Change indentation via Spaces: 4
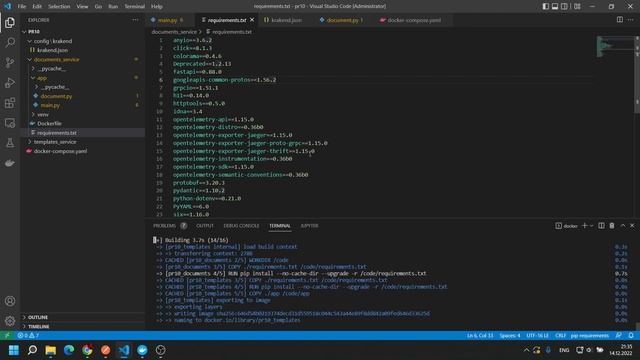This screenshot has height=360, width=640. coord(510,336)
